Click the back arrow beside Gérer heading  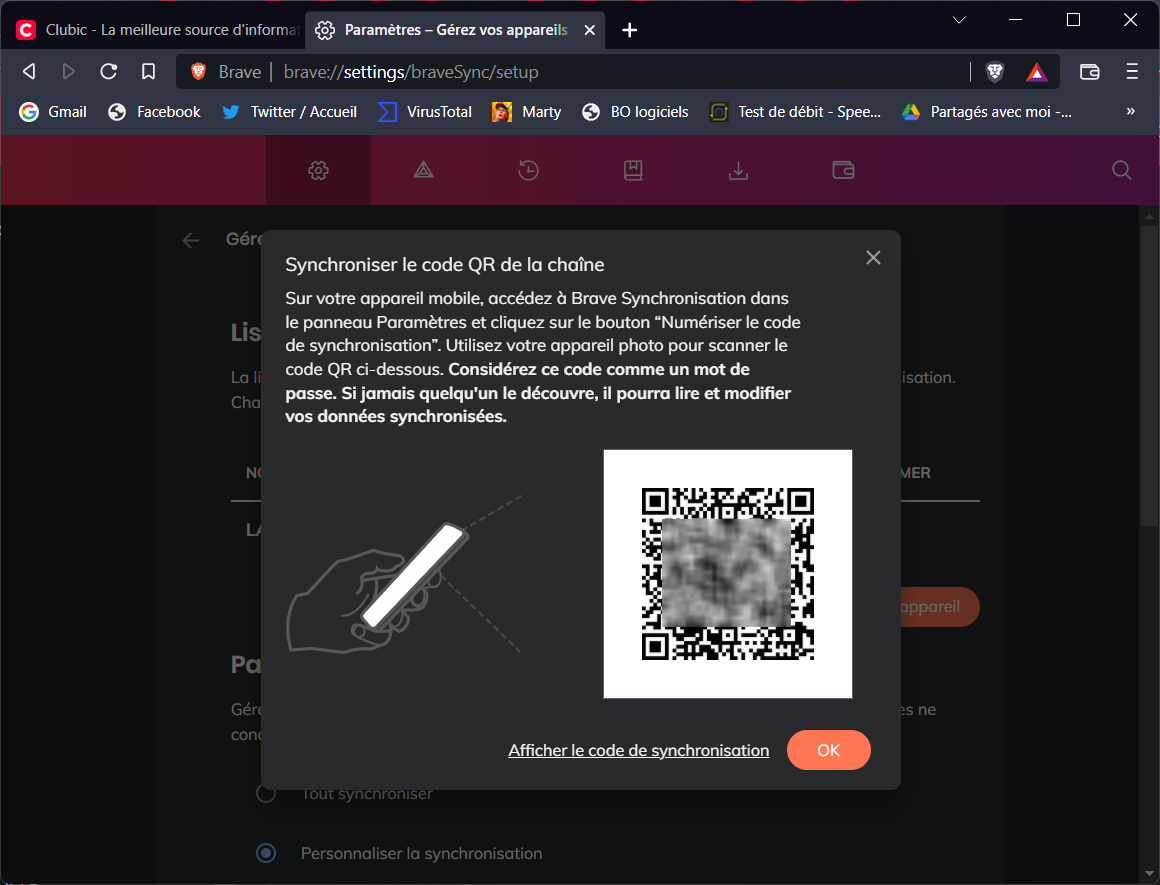pyautogui.click(x=191, y=240)
